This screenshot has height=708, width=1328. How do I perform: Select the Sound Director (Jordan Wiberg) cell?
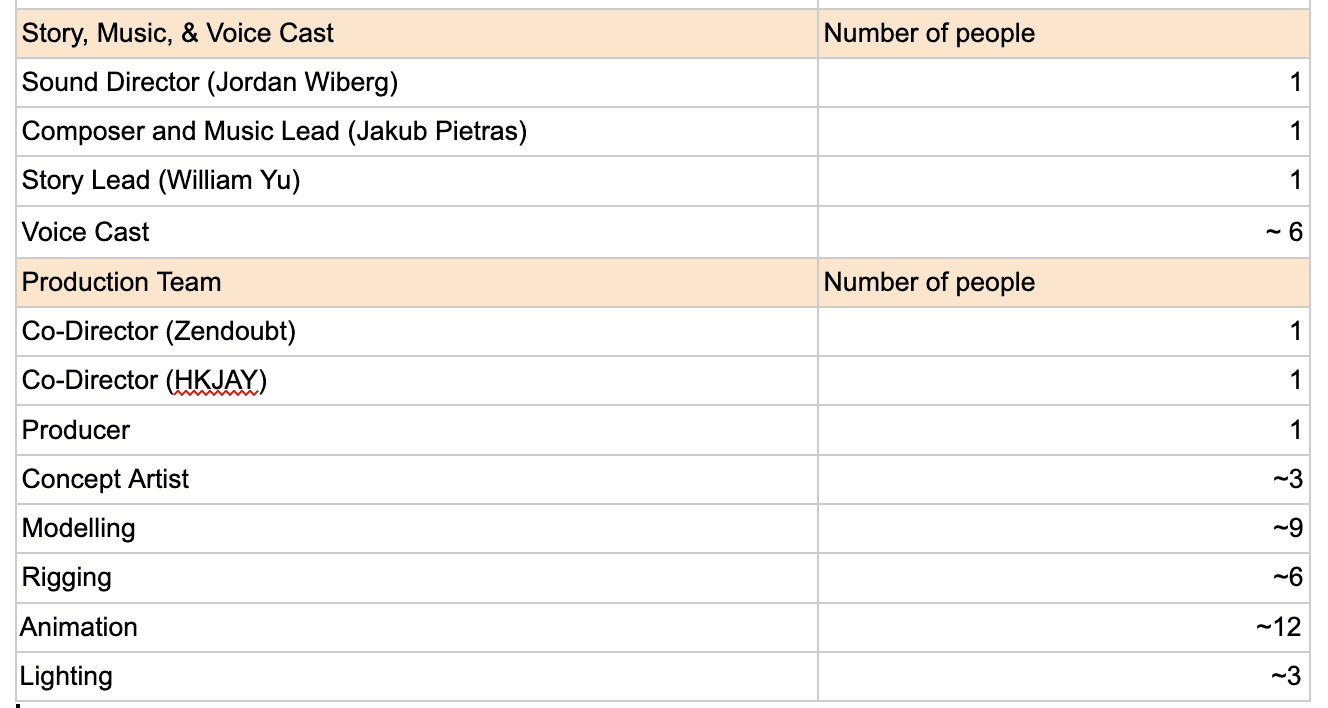(210, 82)
